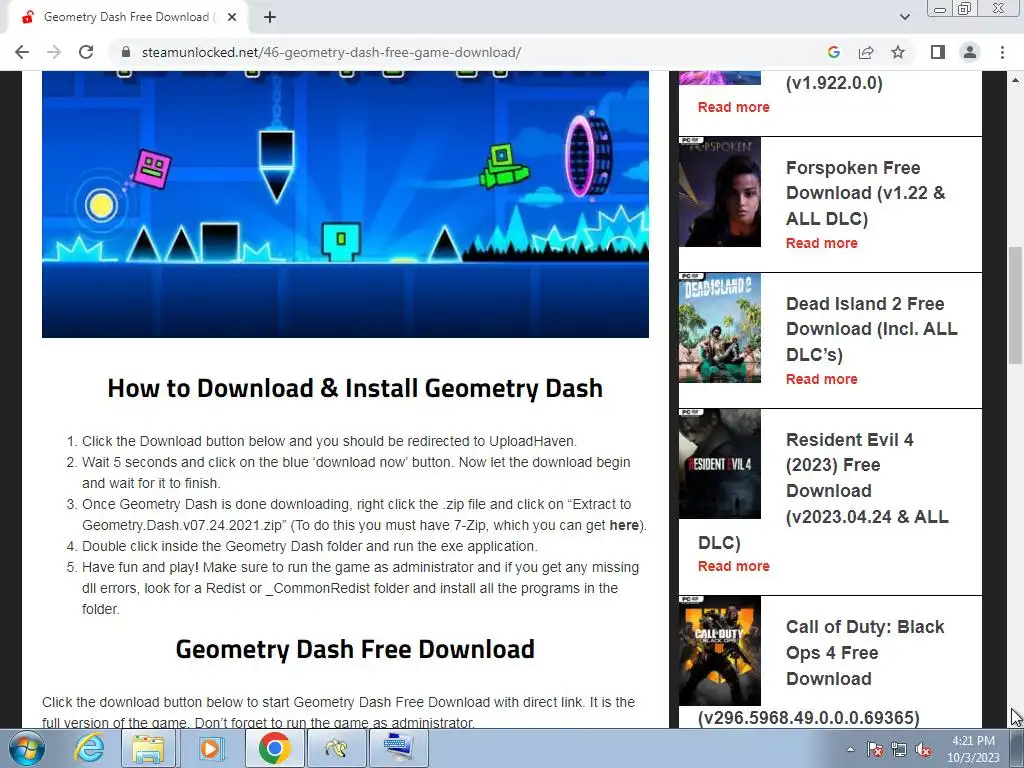
Task: Open the banana icon app on the taskbar
Action: click(x=336, y=748)
